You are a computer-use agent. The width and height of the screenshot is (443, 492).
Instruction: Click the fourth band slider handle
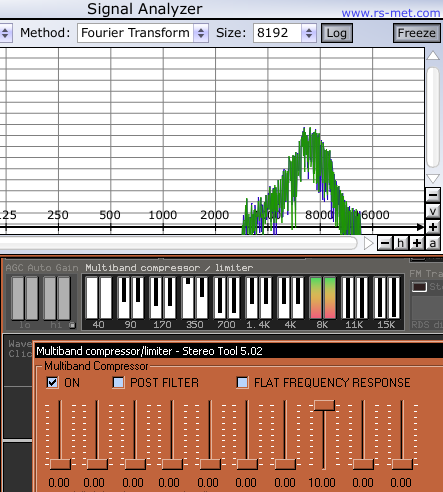[172, 464]
